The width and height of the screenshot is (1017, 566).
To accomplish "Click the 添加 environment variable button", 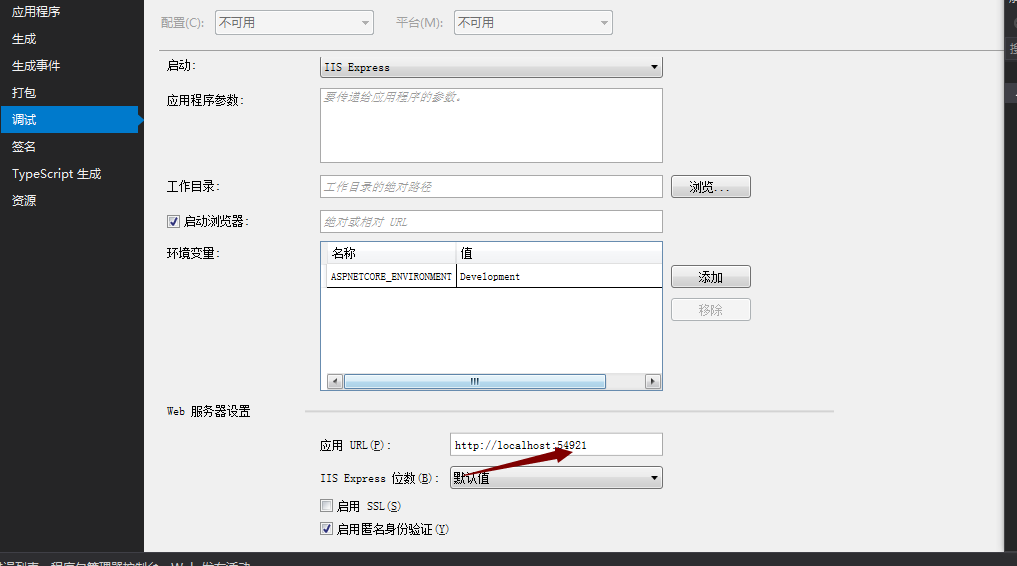I will 710,277.
